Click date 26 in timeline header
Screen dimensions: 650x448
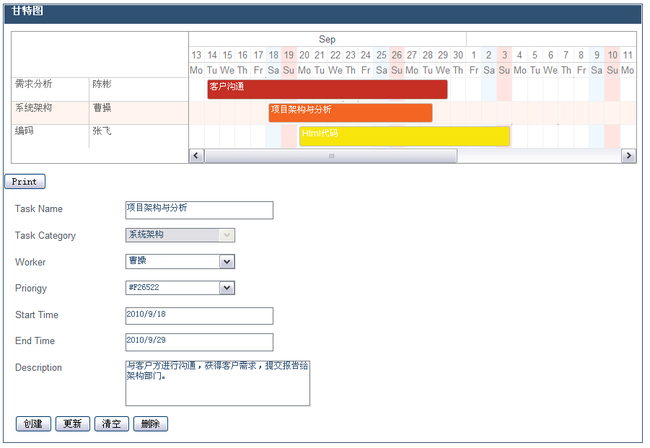[397, 55]
